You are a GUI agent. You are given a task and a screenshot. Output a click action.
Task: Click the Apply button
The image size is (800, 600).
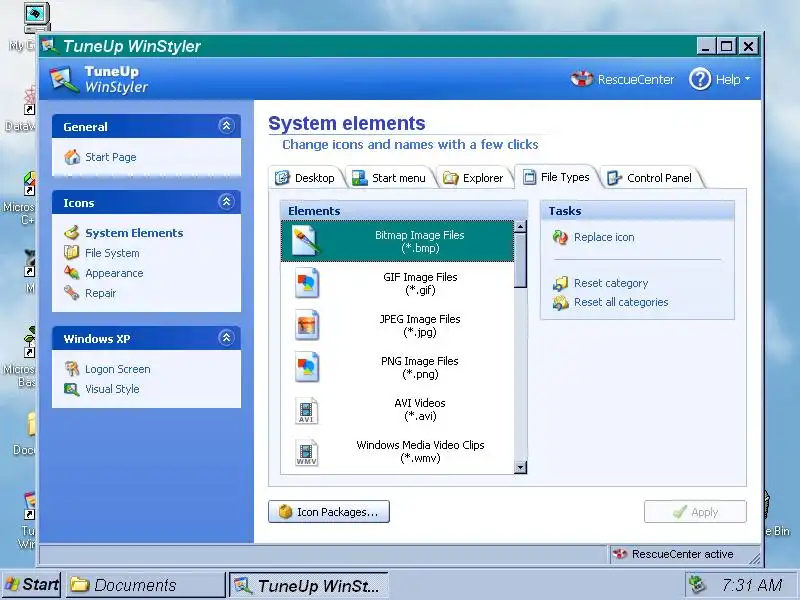tap(695, 512)
